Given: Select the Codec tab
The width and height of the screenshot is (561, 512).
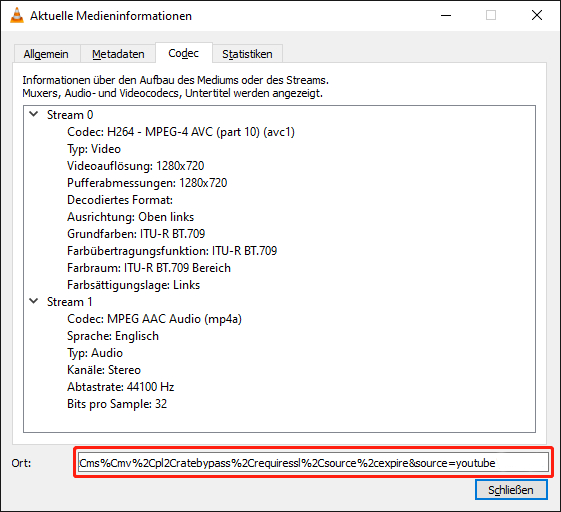Looking at the screenshot, I should click(184, 53).
